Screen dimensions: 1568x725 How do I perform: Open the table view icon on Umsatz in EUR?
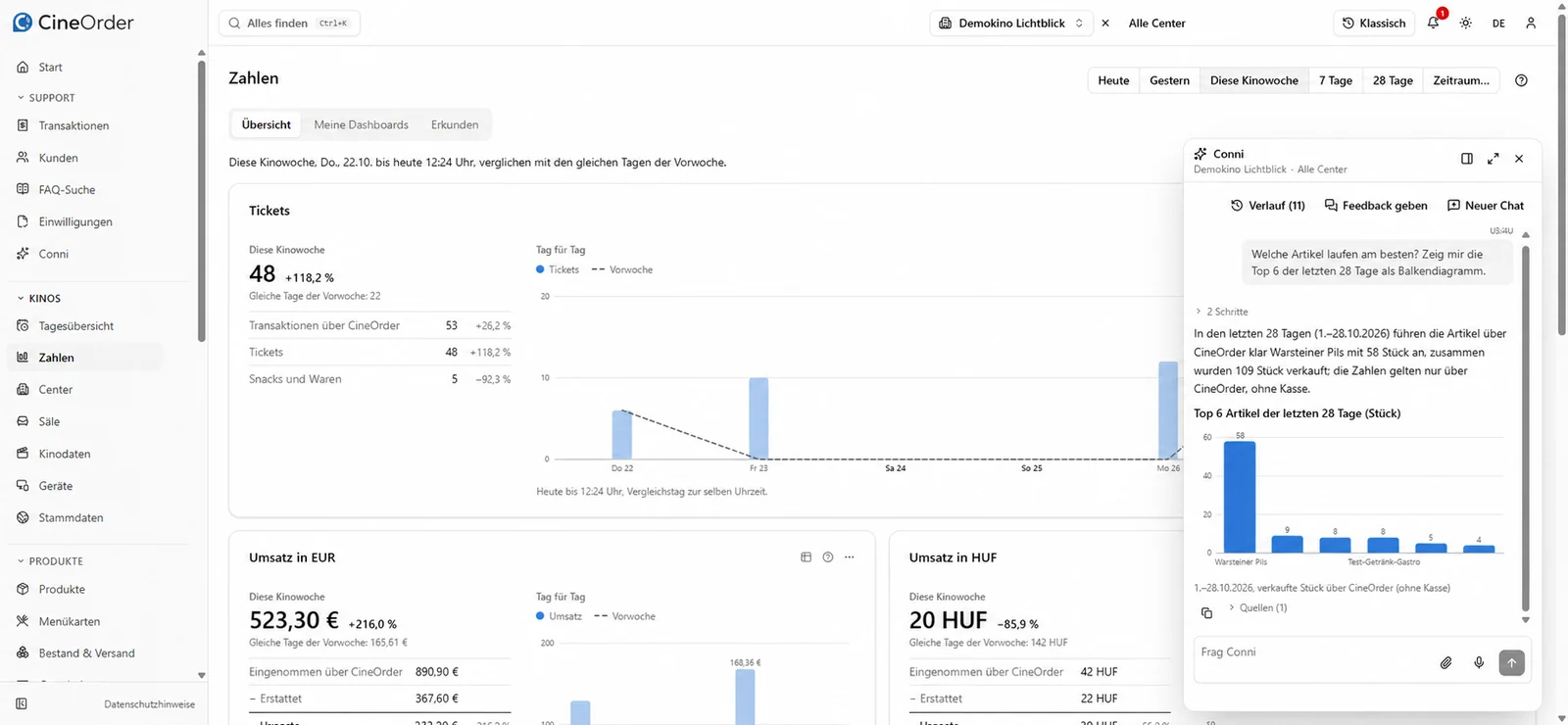pos(806,557)
